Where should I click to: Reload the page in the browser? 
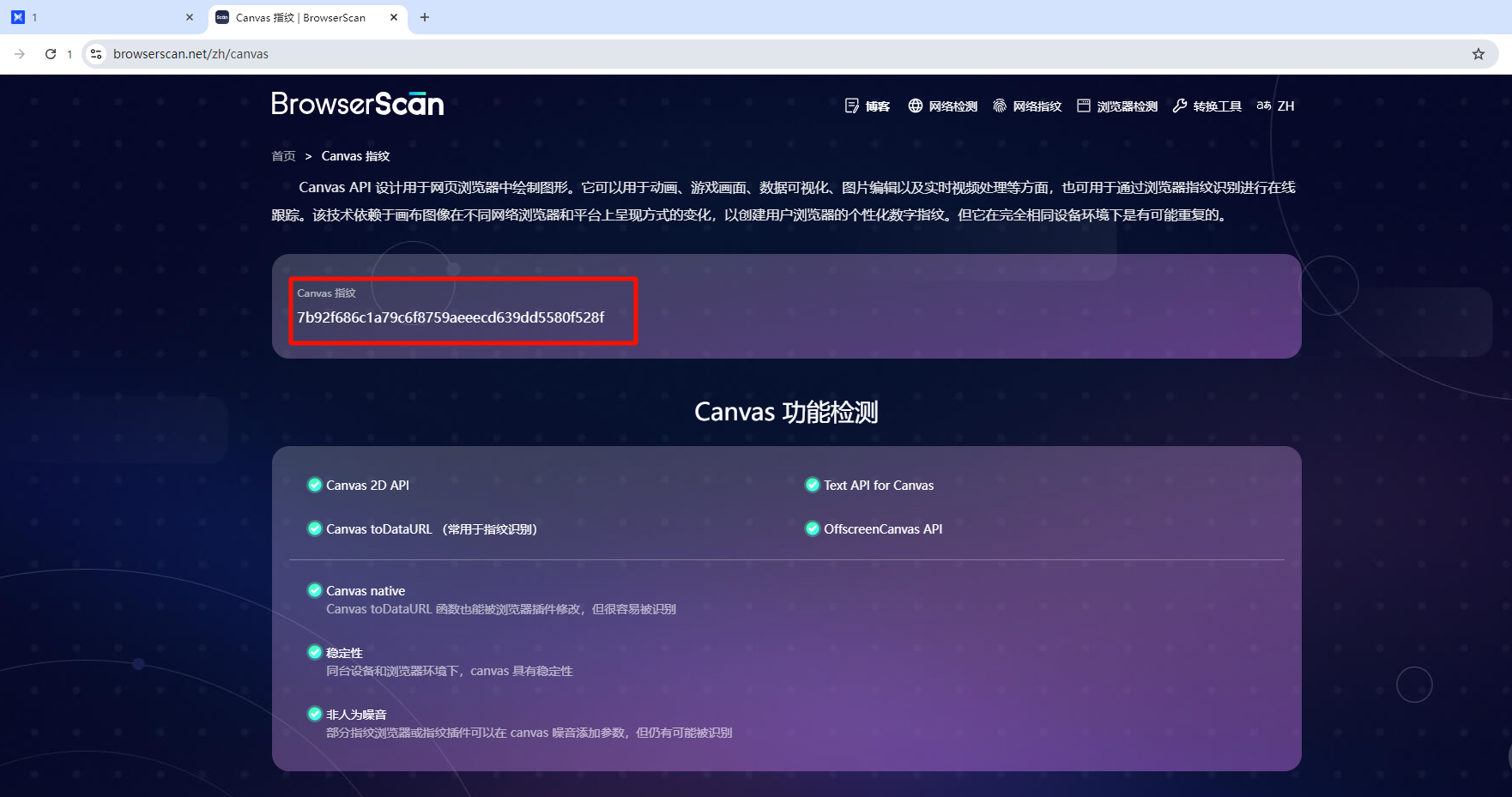click(51, 54)
